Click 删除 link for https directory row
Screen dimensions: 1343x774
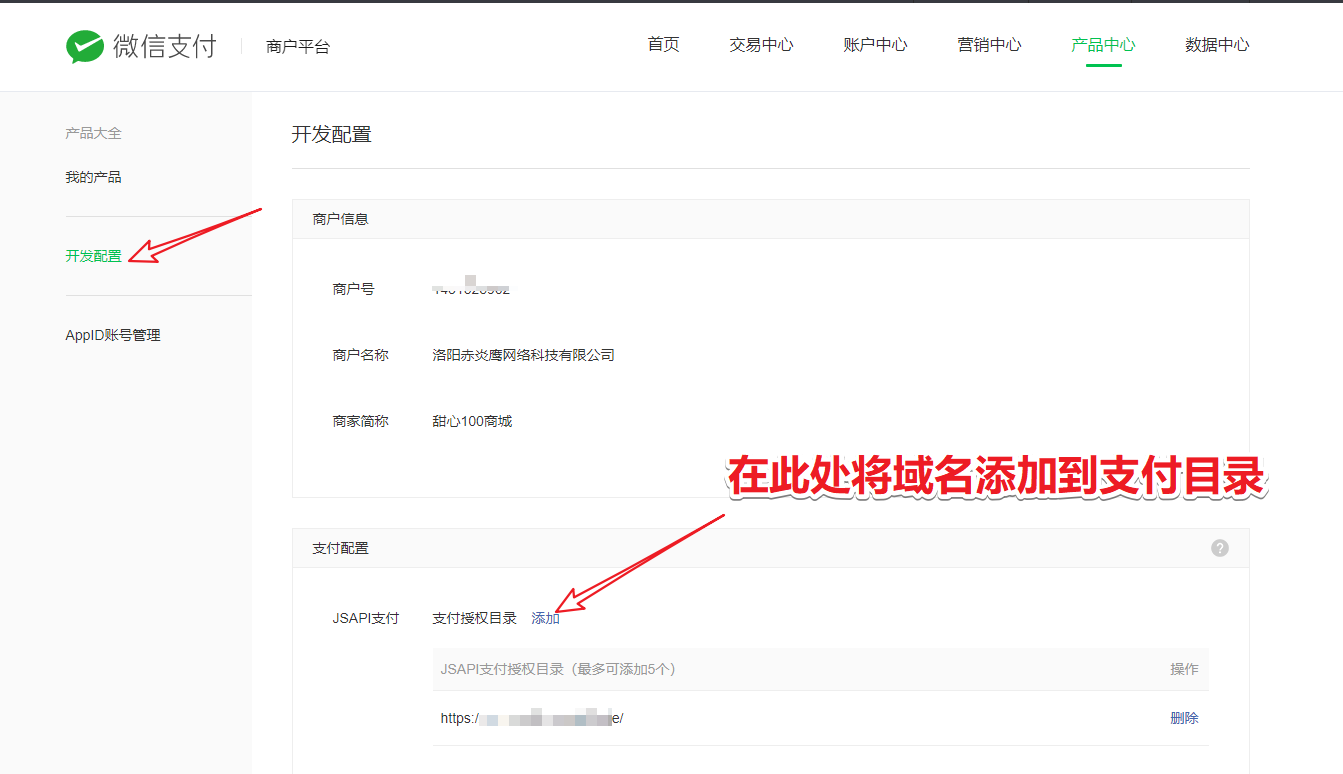tap(1185, 718)
